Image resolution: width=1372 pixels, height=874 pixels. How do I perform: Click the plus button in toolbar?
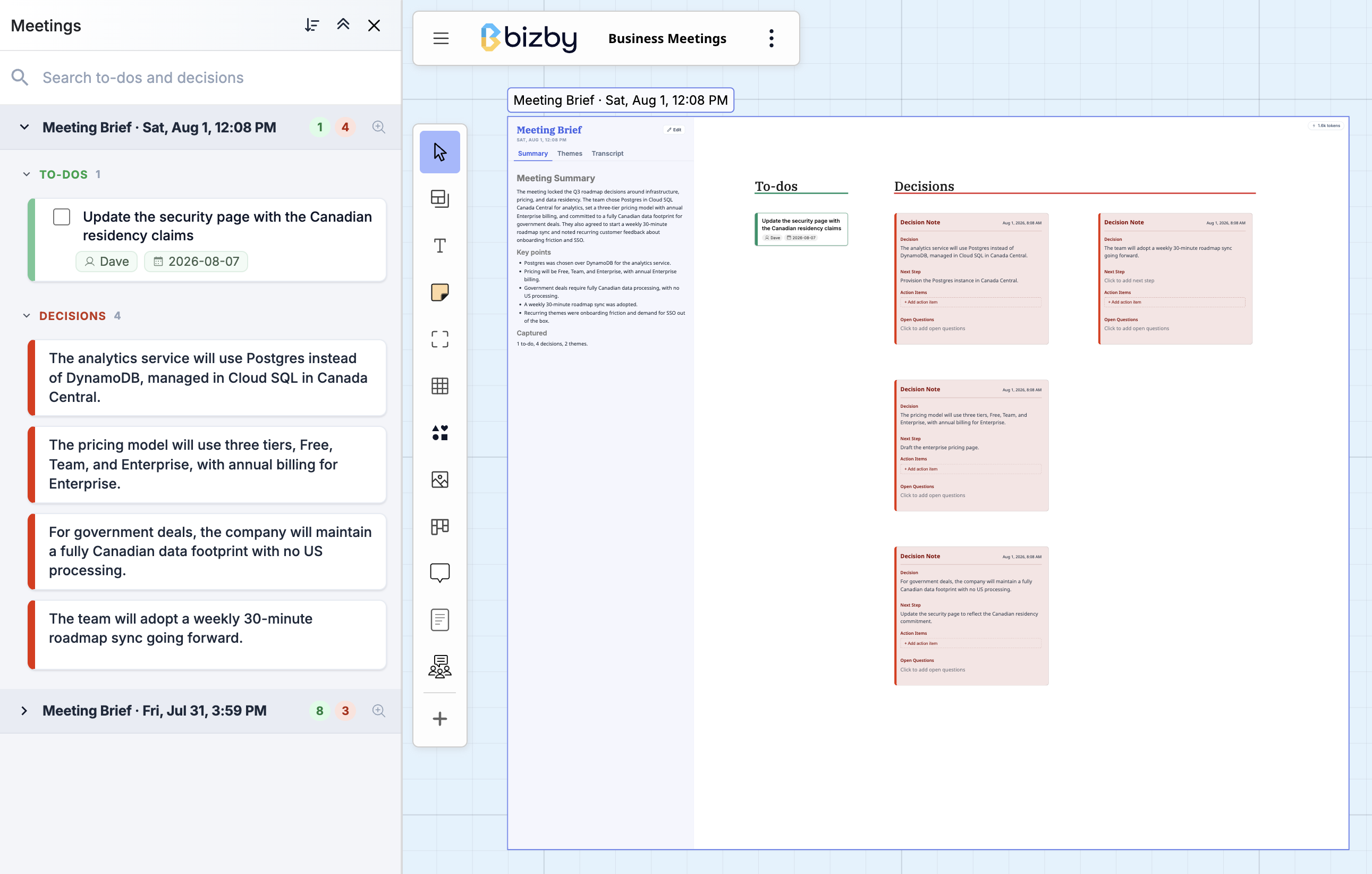439,718
